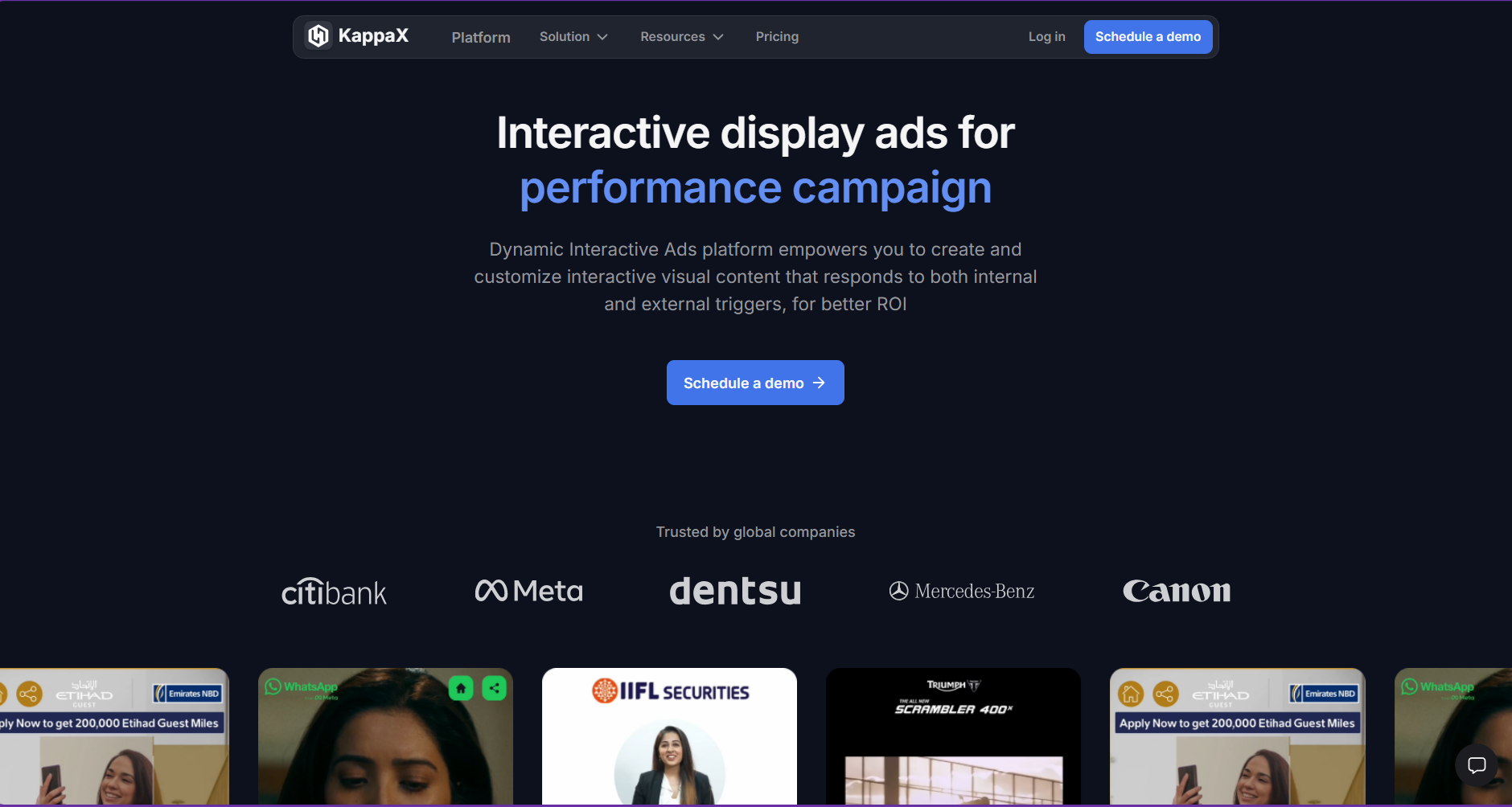Open the chat support bubble icon
Image resolution: width=1512 pixels, height=807 pixels.
coord(1477,765)
